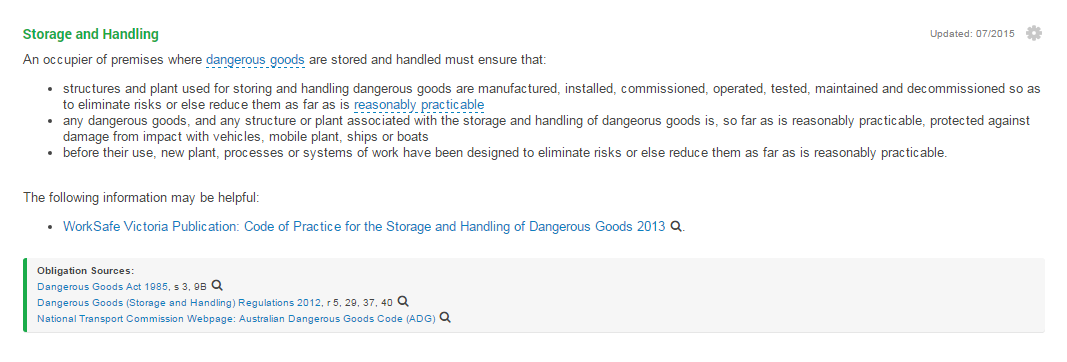Image resolution: width=1067 pixels, height=362 pixels.
Task: Open National Transport Commission ADG Code link
Action: click(x=236, y=318)
